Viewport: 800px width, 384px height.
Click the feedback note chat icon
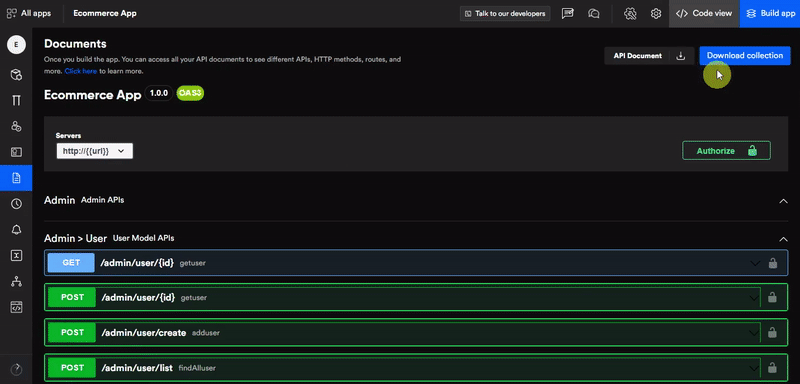tap(567, 14)
